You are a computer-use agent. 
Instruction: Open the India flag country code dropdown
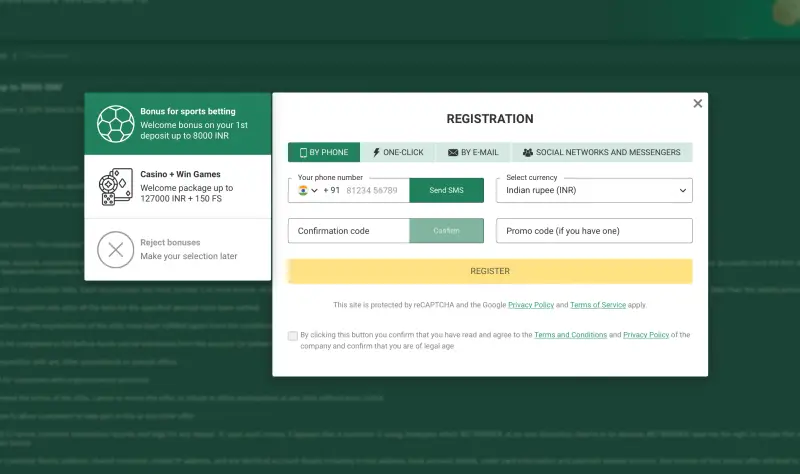point(308,190)
